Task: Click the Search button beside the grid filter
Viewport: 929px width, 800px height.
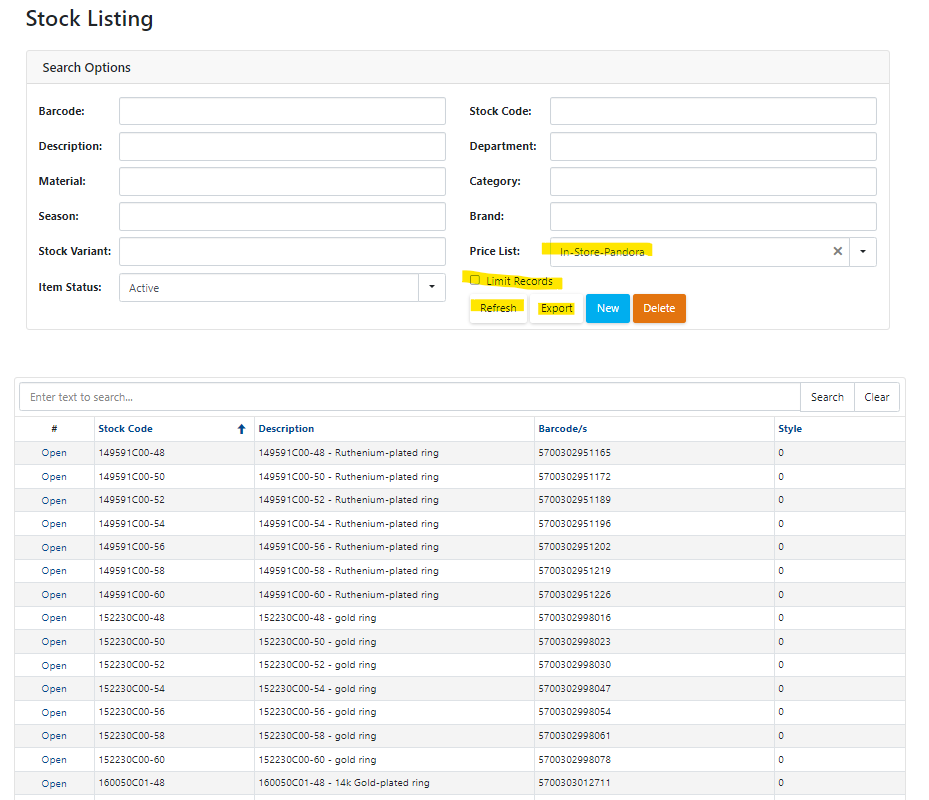Action: (x=827, y=397)
